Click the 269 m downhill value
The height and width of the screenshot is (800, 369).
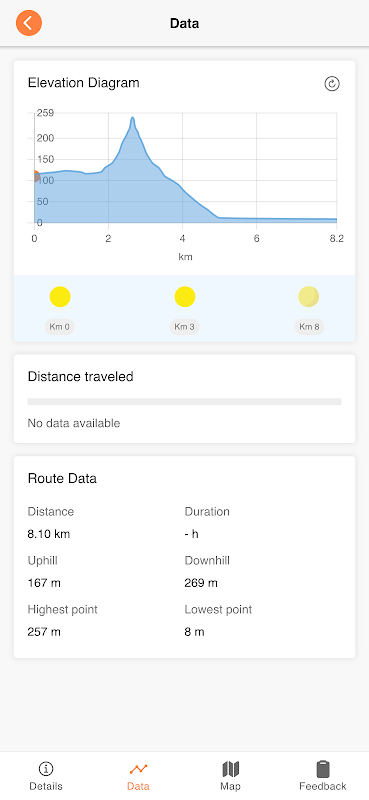(x=201, y=583)
